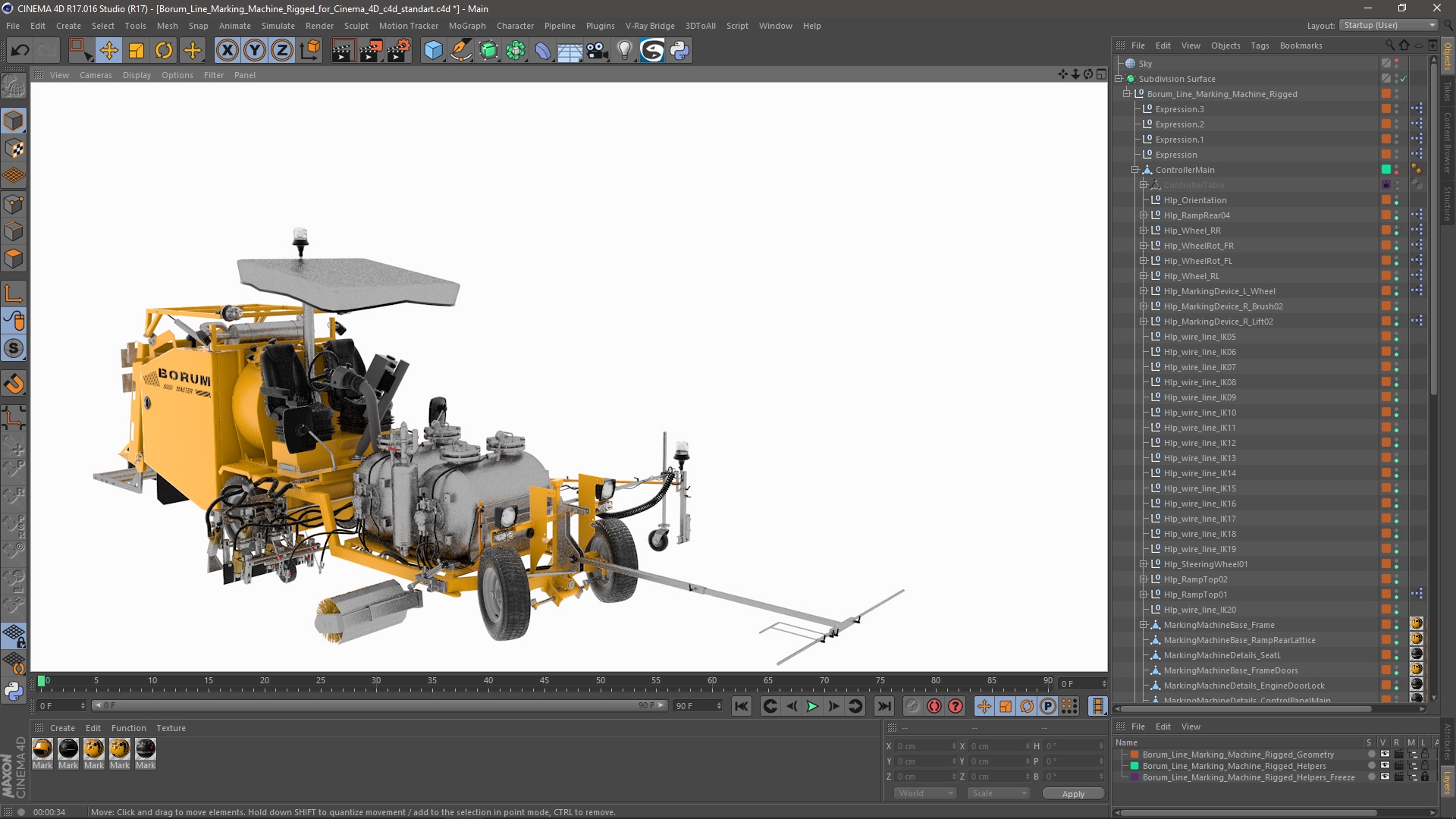Toggle visibility of Rigged_Geometry layer

pyautogui.click(x=1385, y=755)
